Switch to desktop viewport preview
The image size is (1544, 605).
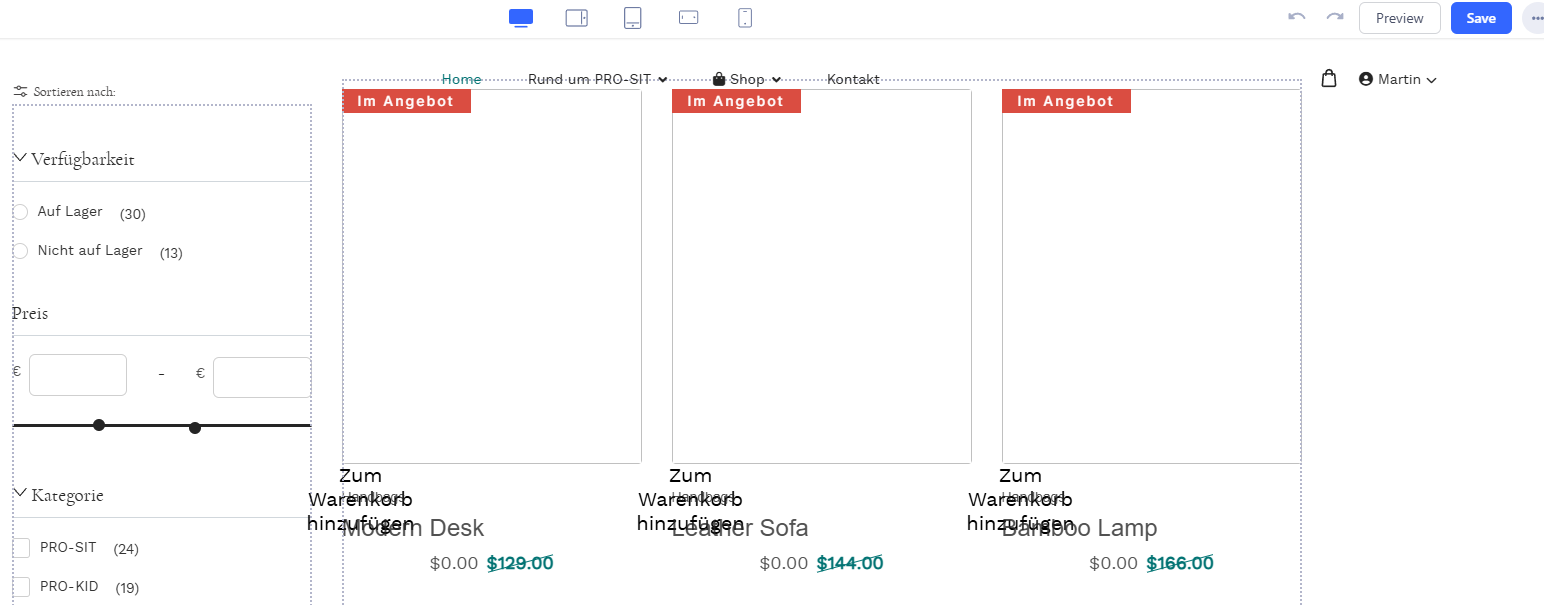click(521, 18)
